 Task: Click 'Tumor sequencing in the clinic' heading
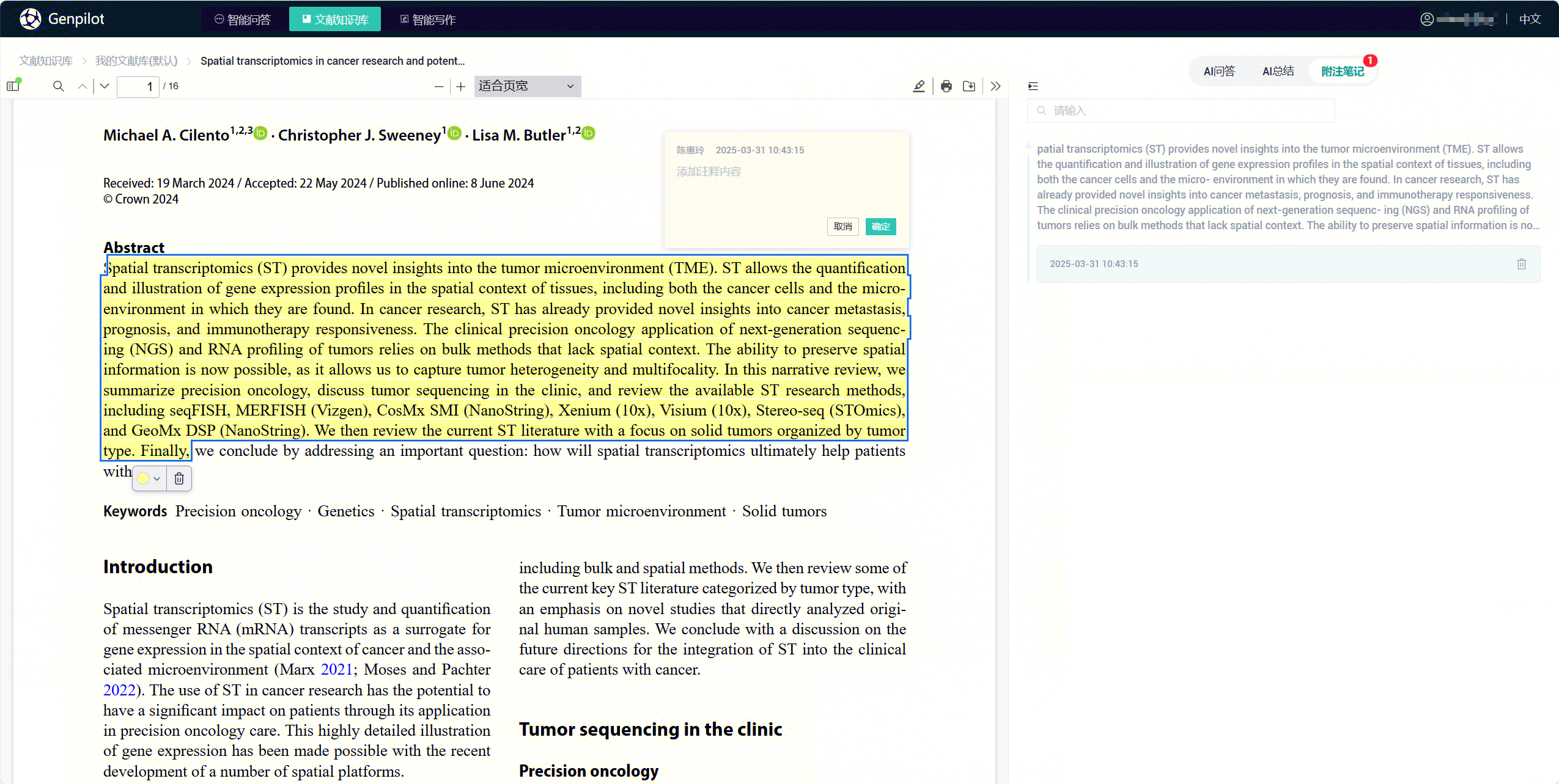[651, 729]
